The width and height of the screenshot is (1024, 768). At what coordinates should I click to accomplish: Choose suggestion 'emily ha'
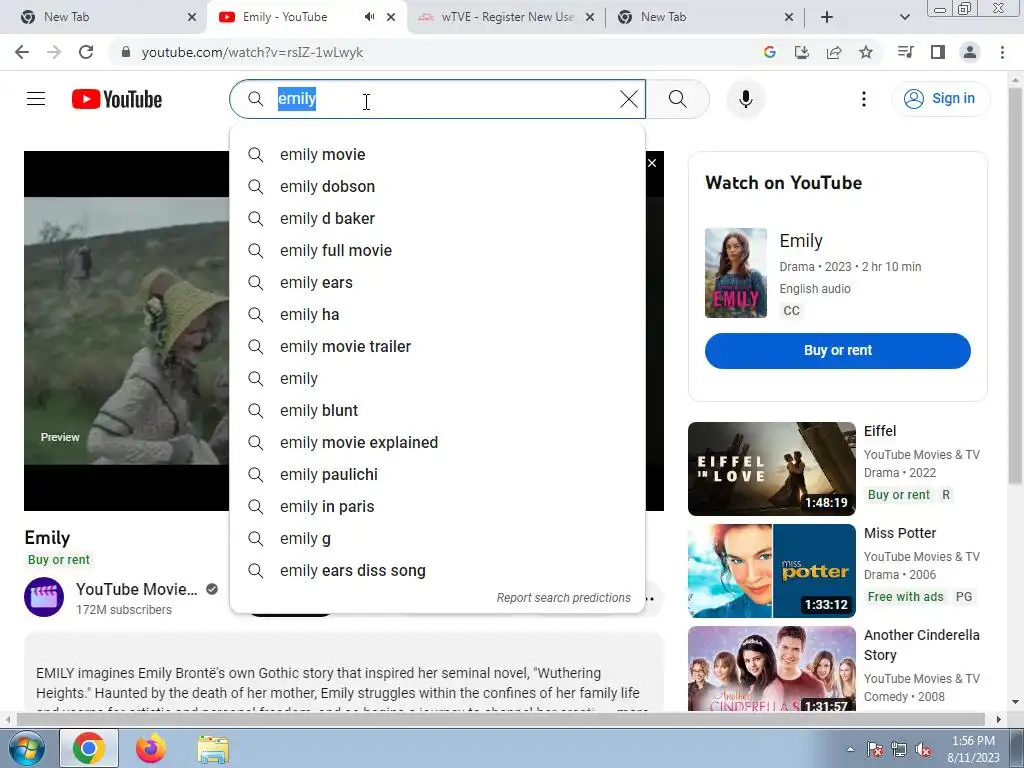coord(437,315)
